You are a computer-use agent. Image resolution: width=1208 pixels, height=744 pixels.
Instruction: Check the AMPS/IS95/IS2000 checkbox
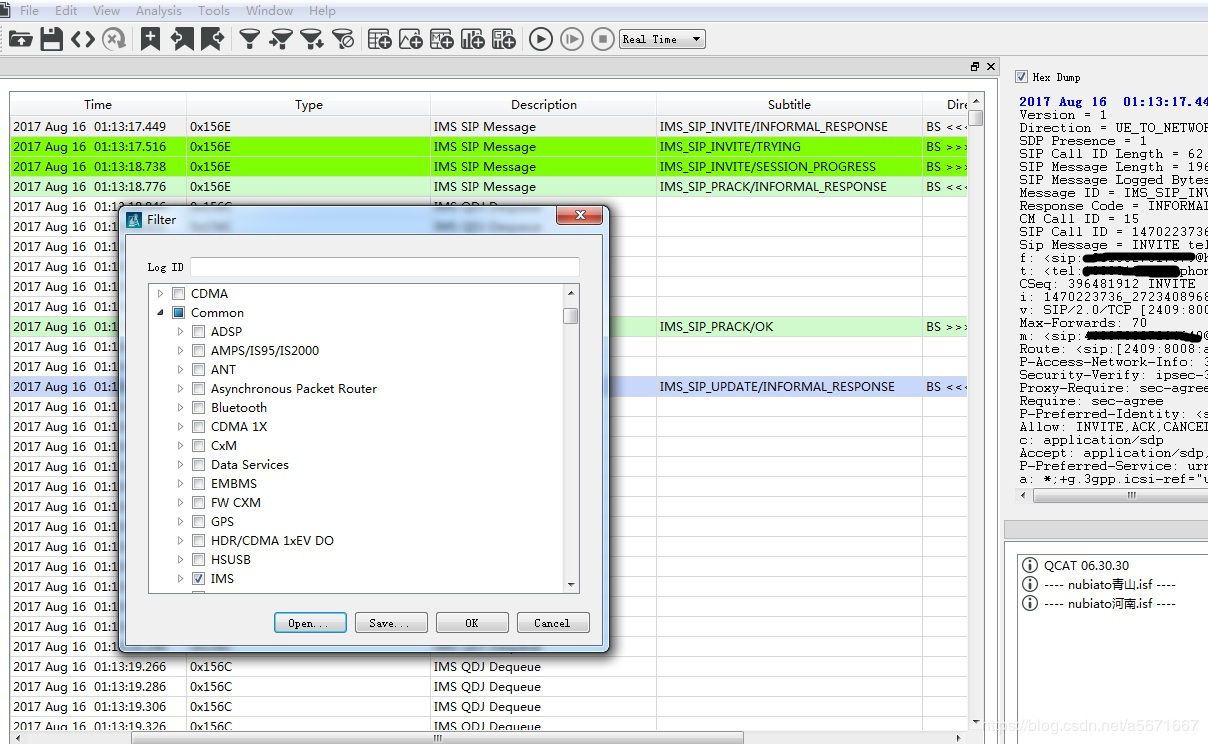tap(198, 351)
